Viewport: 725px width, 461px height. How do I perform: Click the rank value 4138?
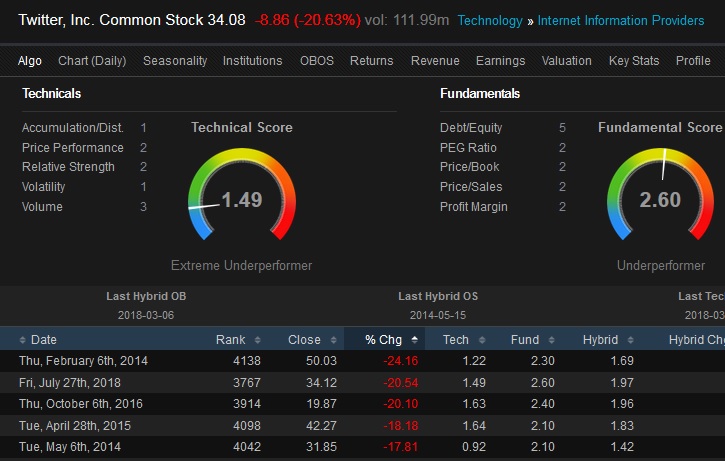tap(247, 361)
